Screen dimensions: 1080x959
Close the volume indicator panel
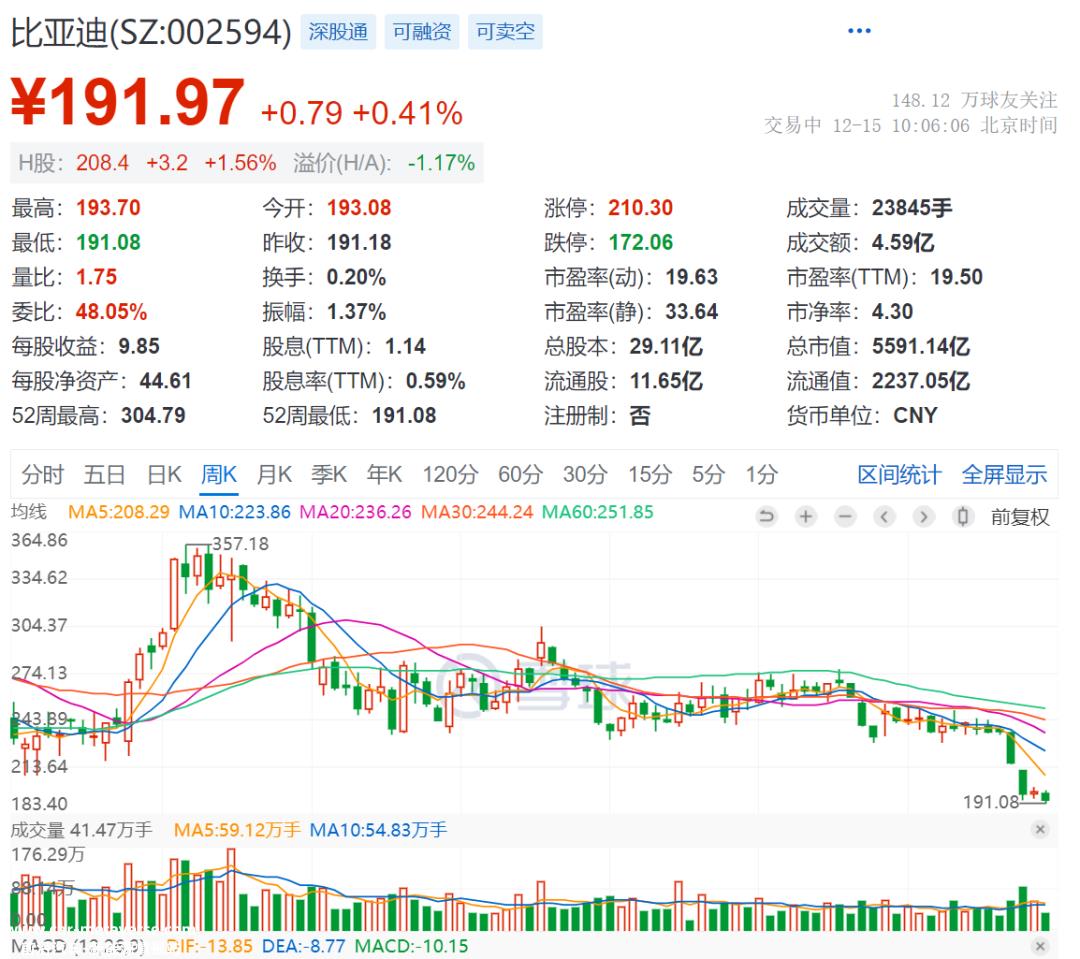1040,829
